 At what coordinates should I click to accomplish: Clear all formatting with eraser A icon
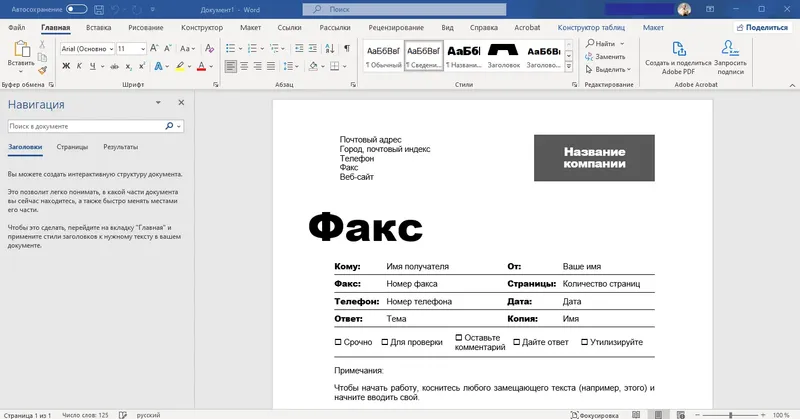click(209, 48)
